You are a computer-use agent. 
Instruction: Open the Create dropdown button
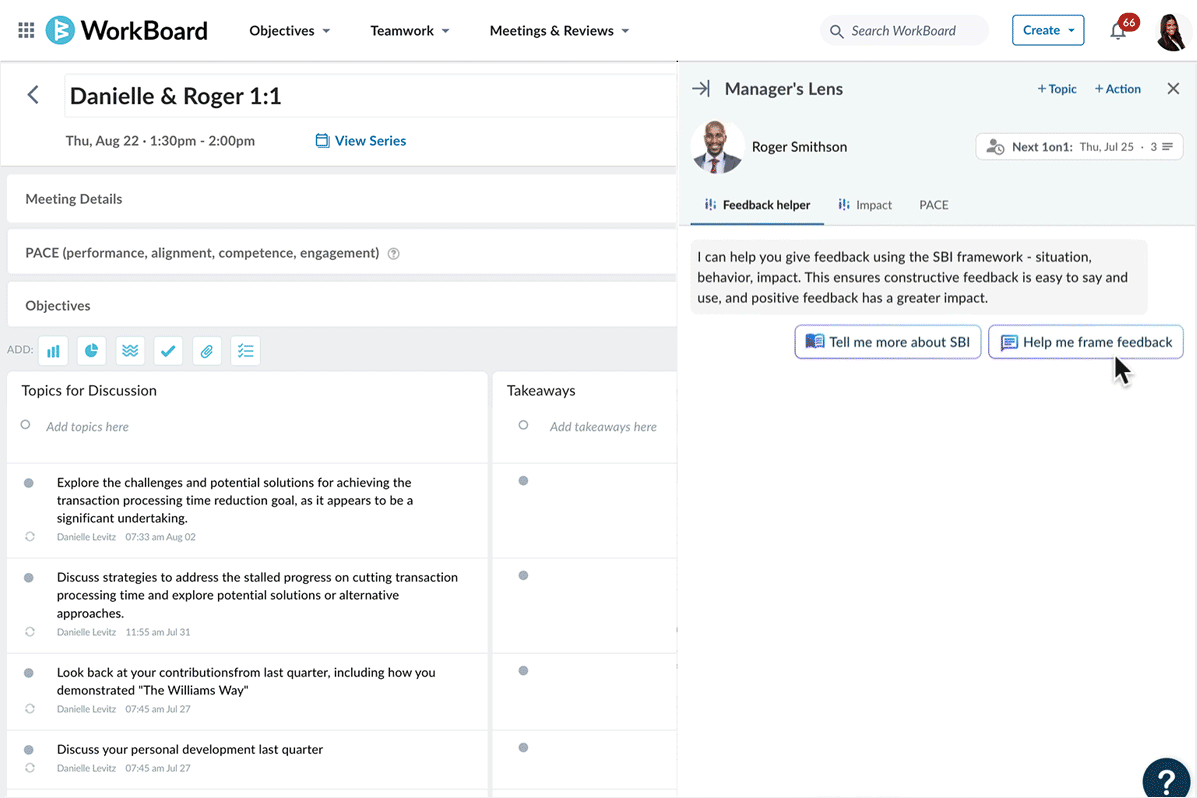point(1048,31)
